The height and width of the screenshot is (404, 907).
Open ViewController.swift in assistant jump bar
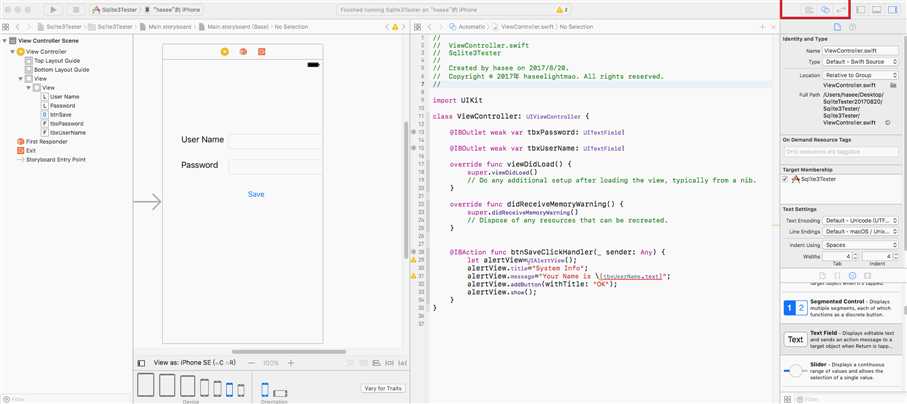tap(522, 27)
